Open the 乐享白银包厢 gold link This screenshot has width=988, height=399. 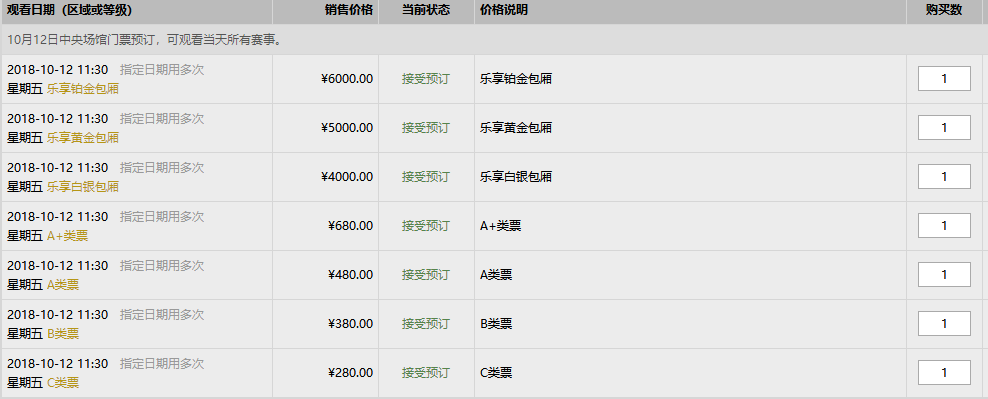click(x=83, y=187)
